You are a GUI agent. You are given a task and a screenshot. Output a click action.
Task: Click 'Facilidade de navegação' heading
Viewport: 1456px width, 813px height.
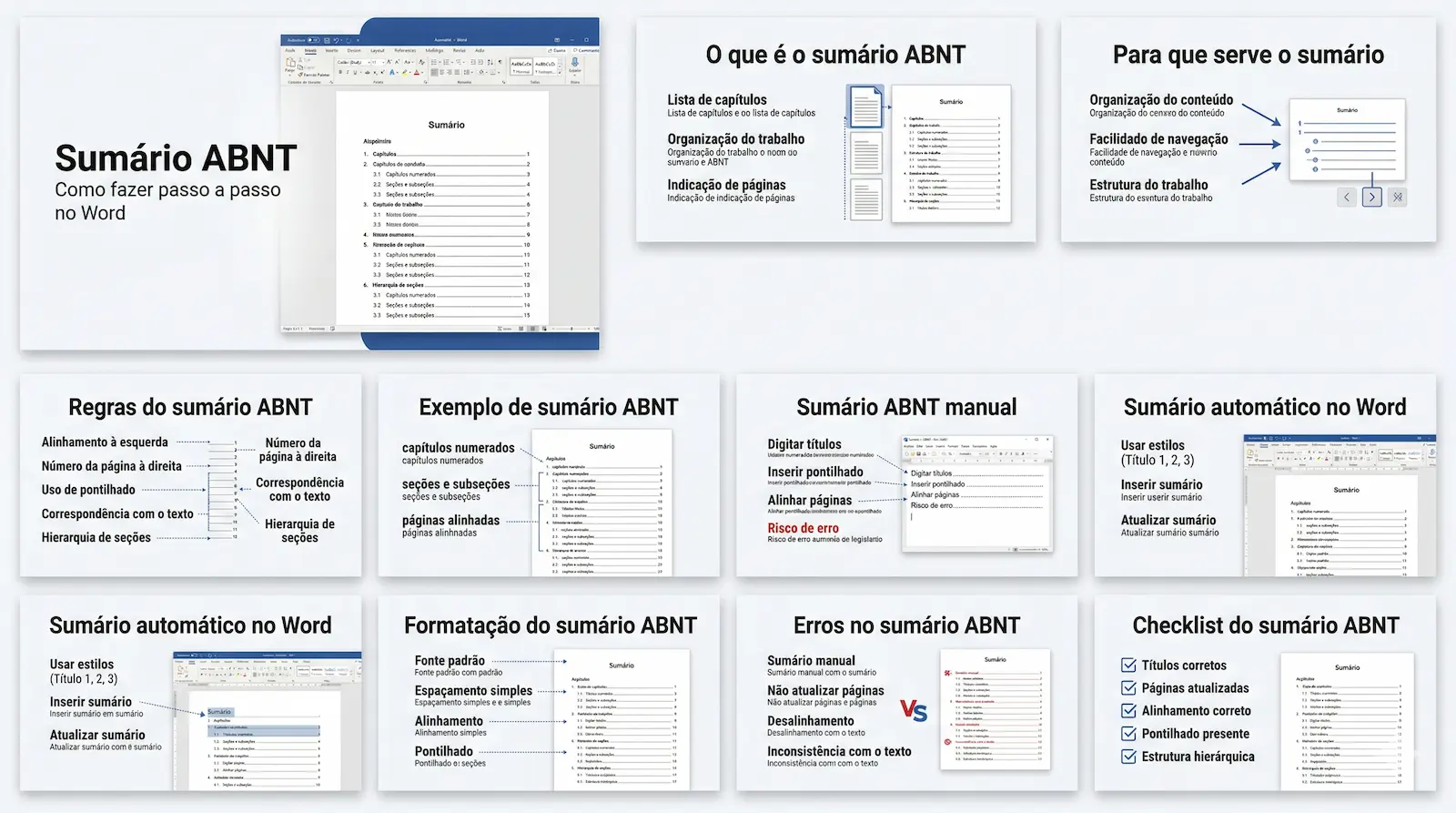click(1158, 139)
